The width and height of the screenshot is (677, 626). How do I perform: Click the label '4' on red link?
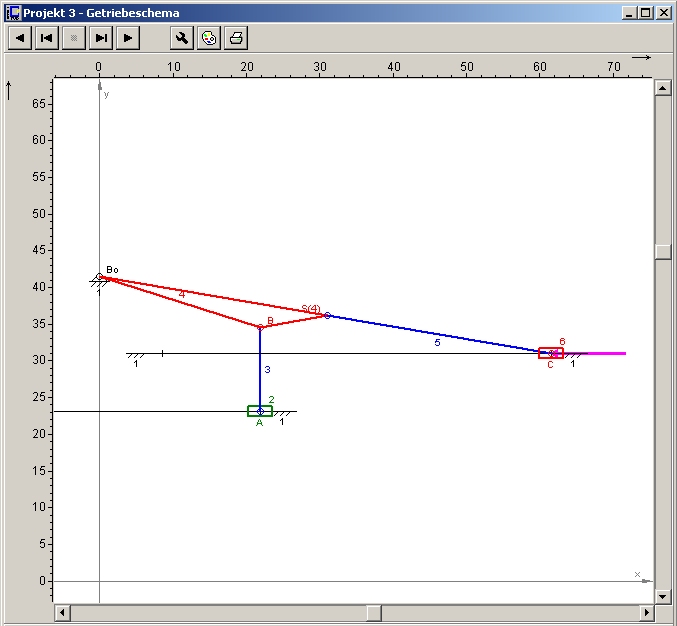(181, 294)
